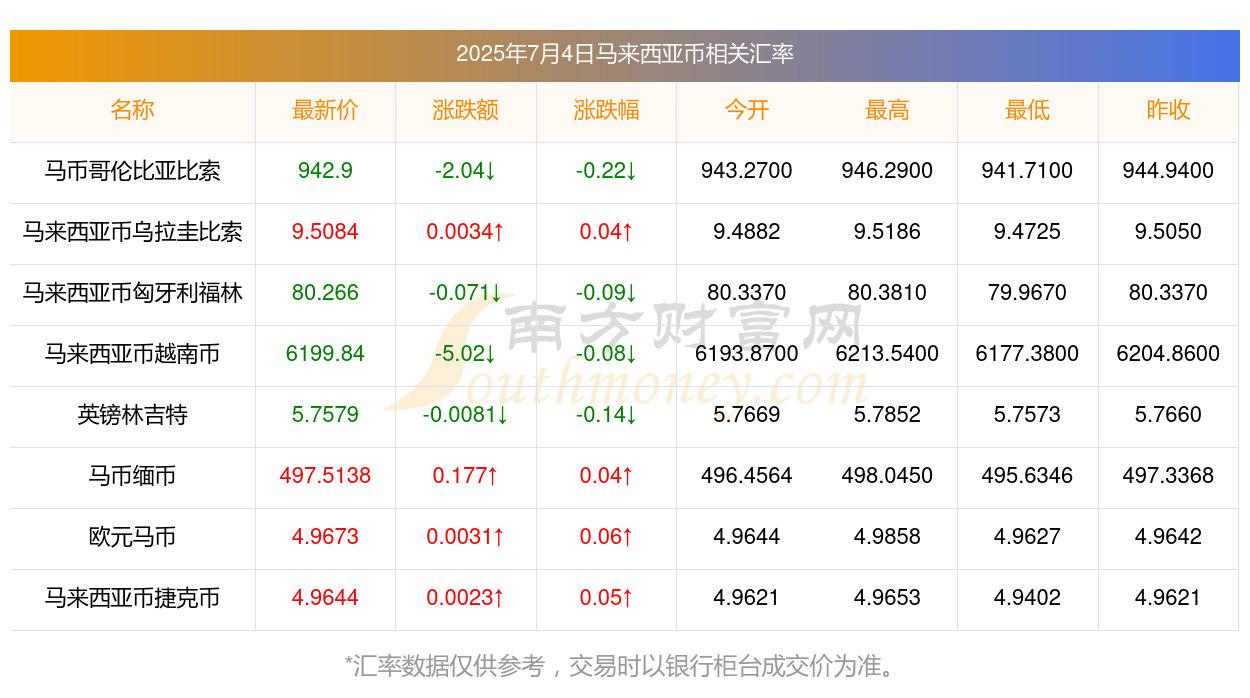Click the row name 马币缅币
Viewport: 1250px width, 698px height.
[132, 476]
